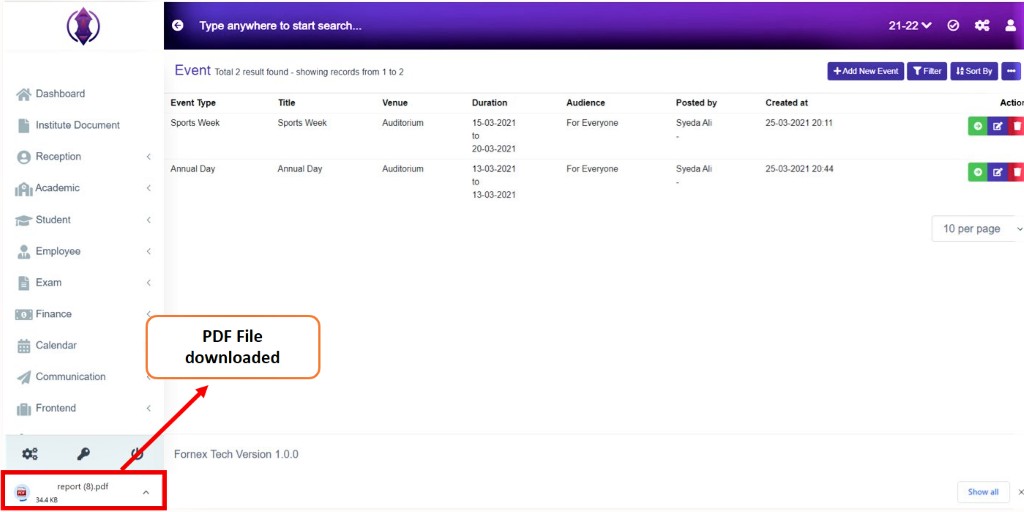Click the Duration column header
Image resolution: width=1024 pixels, height=512 pixels.
coord(489,103)
